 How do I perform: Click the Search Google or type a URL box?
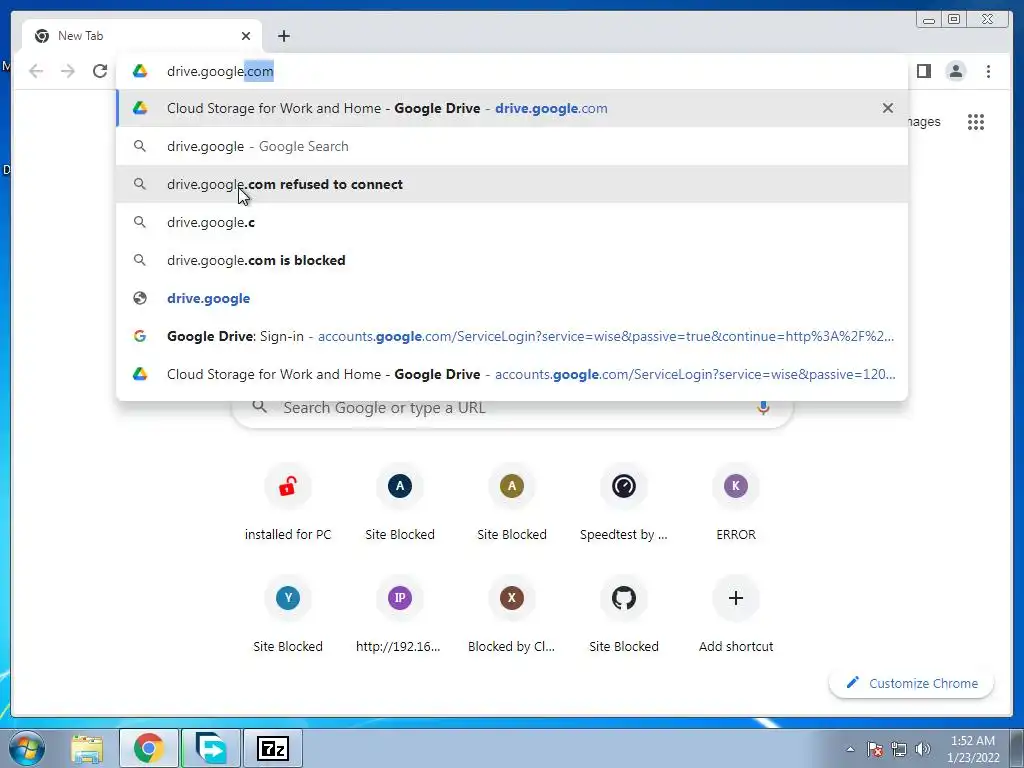click(x=513, y=408)
